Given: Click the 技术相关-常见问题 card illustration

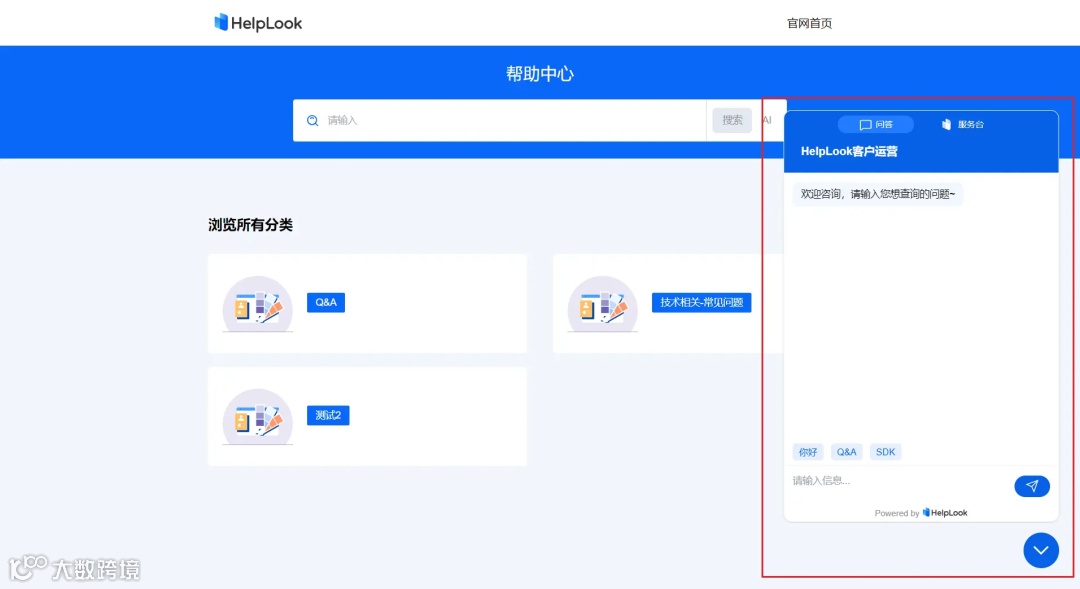Looking at the screenshot, I should coord(602,303).
